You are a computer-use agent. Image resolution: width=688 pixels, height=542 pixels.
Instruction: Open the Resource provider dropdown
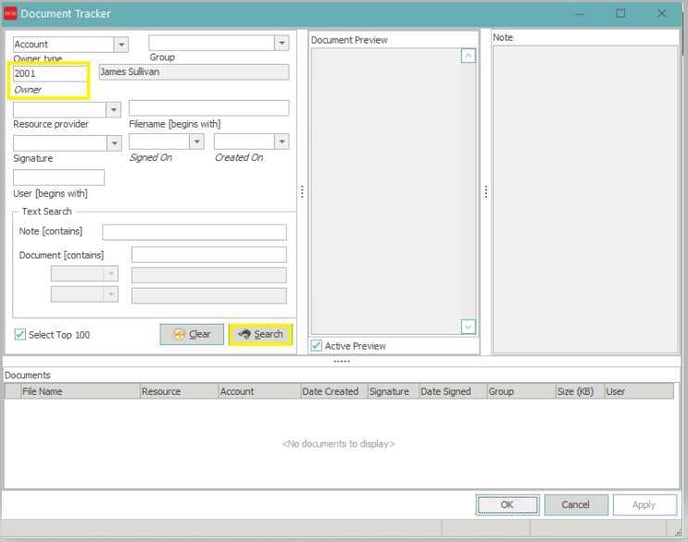click(x=113, y=109)
